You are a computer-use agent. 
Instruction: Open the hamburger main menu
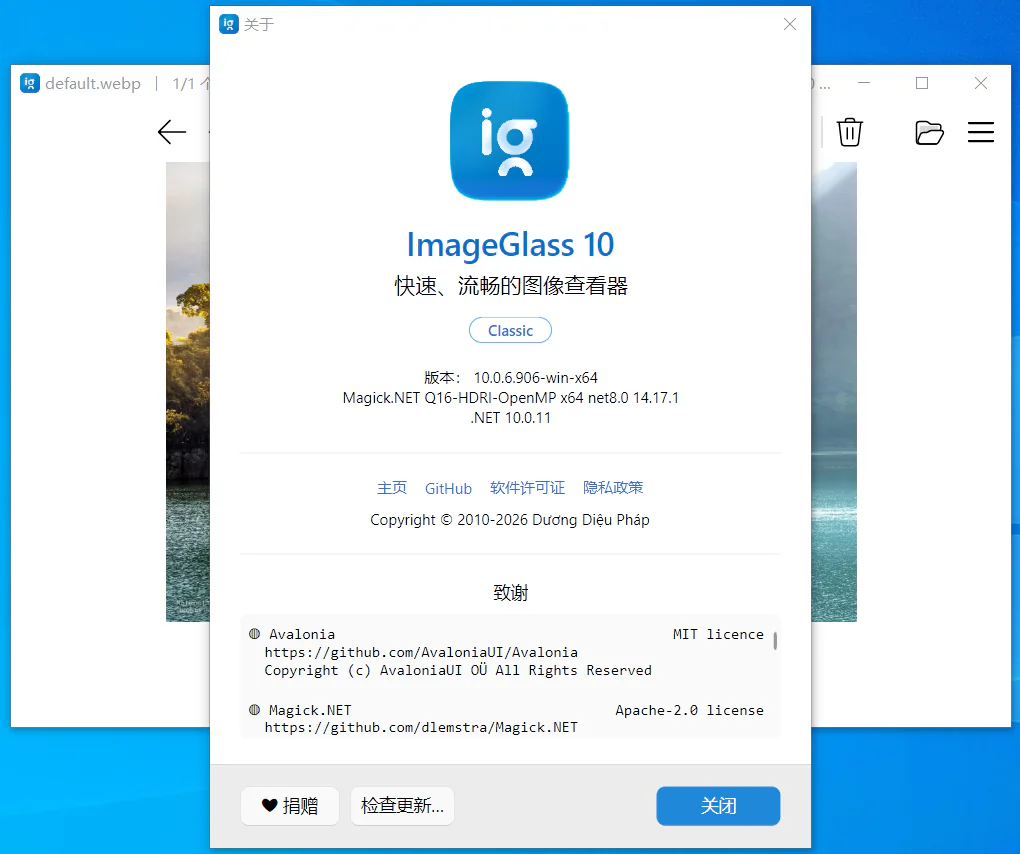click(980, 132)
